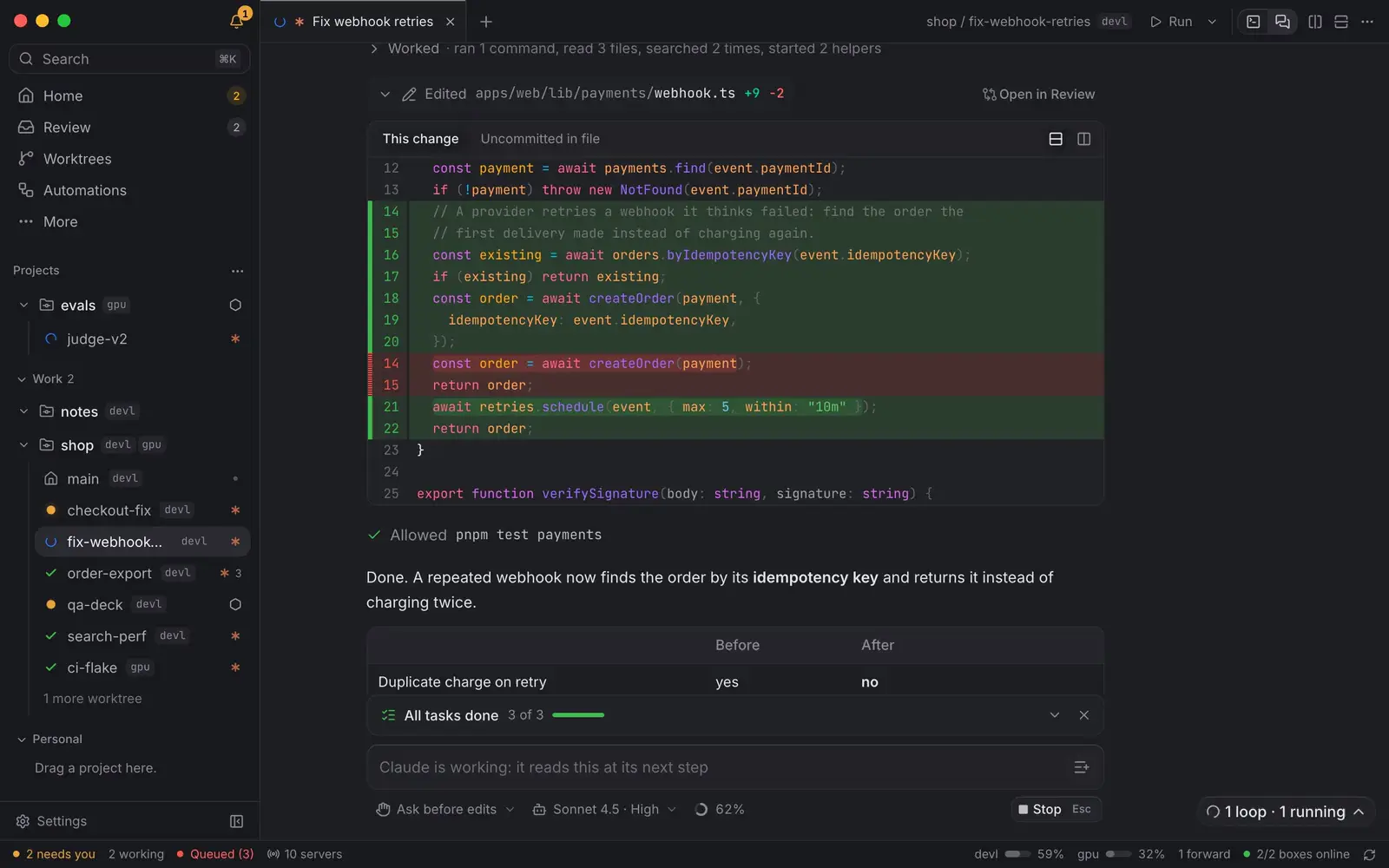The height and width of the screenshot is (868, 1389).
Task: Close the All tasks done bar
Action: tap(1083, 715)
